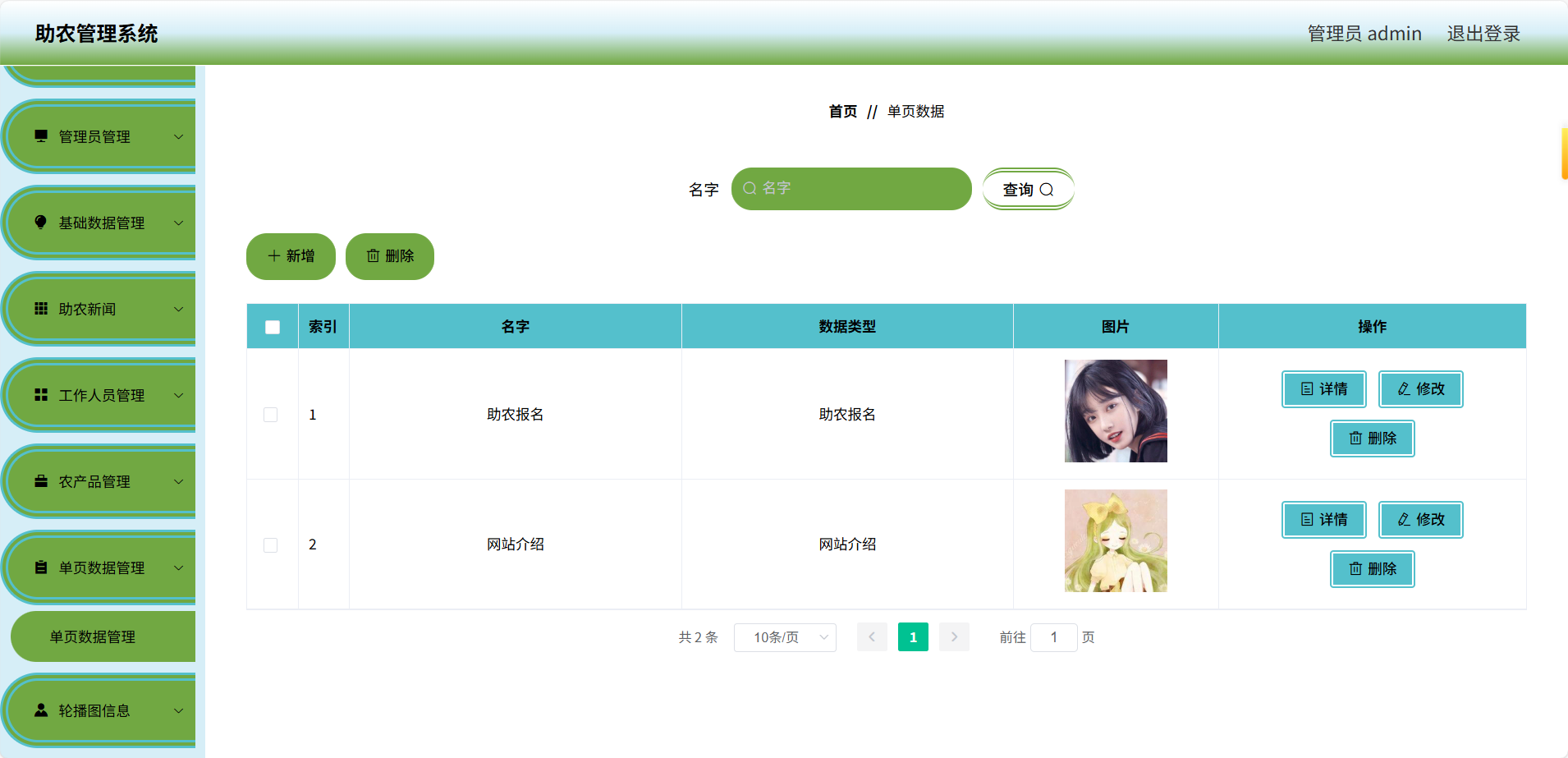This screenshot has width=1568, height=758.
Task: Click the clipboard icon beside 单页数据管理
Action: point(41,567)
